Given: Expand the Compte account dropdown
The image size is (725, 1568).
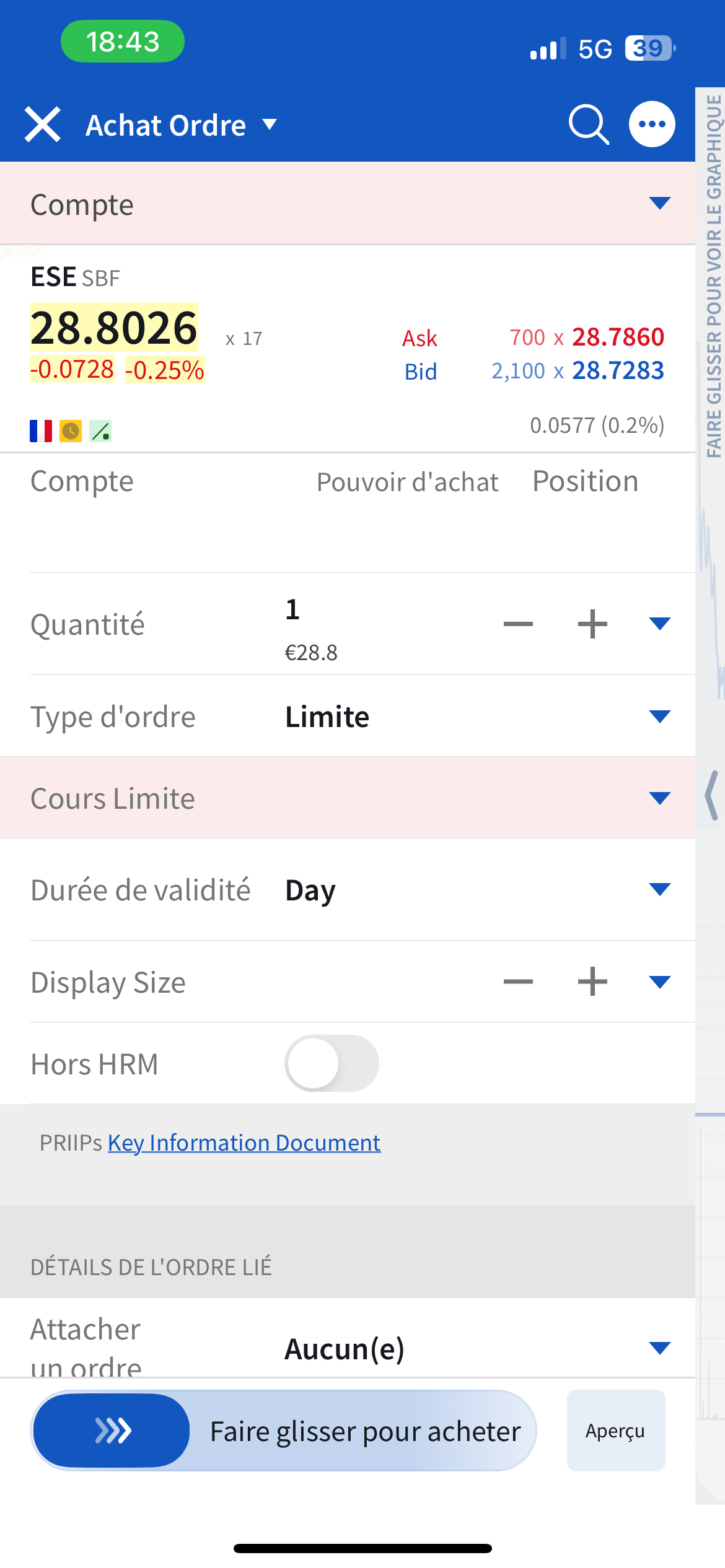Looking at the screenshot, I should (x=659, y=204).
